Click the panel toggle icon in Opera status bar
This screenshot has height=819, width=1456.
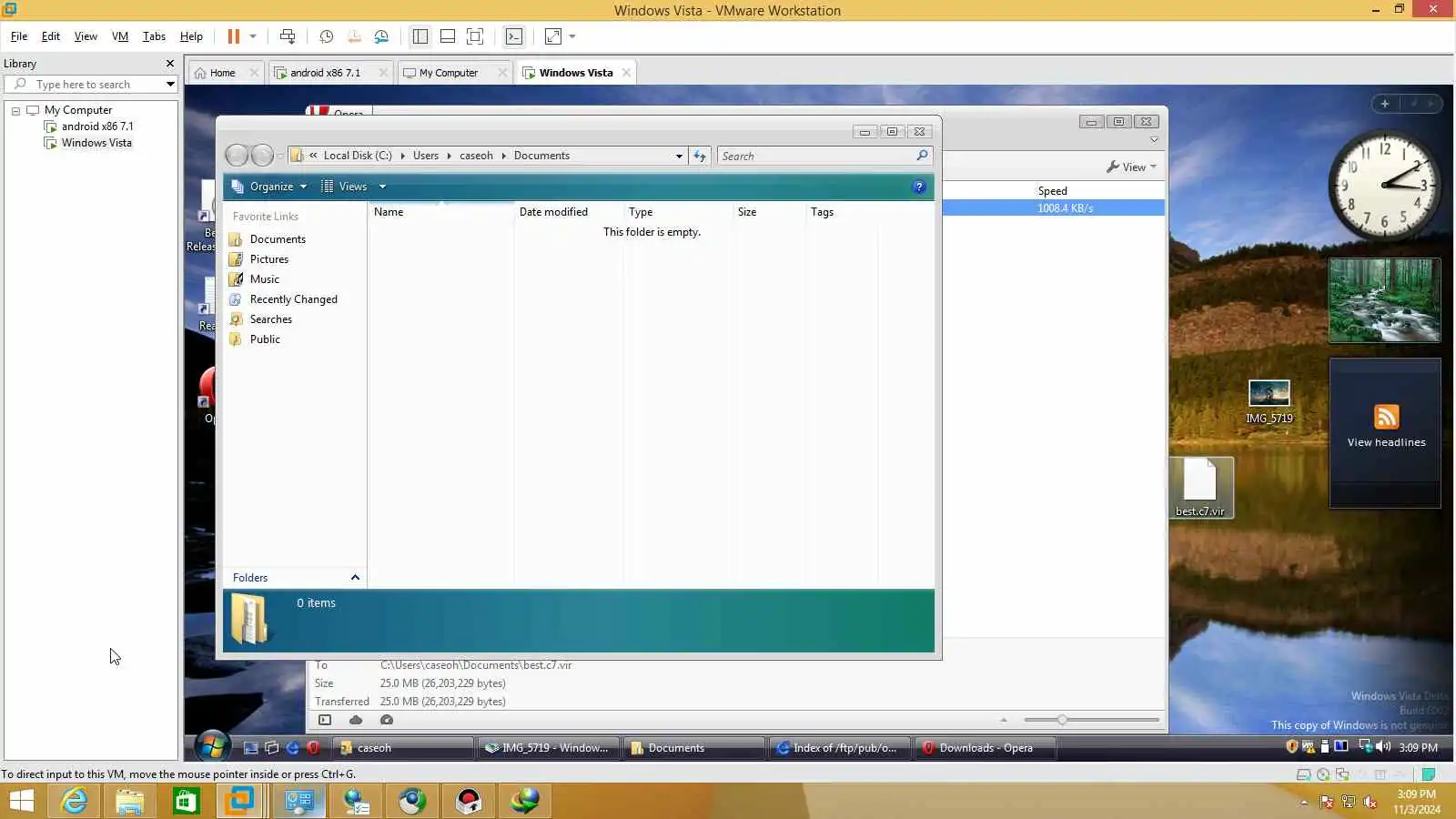click(x=325, y=720)
